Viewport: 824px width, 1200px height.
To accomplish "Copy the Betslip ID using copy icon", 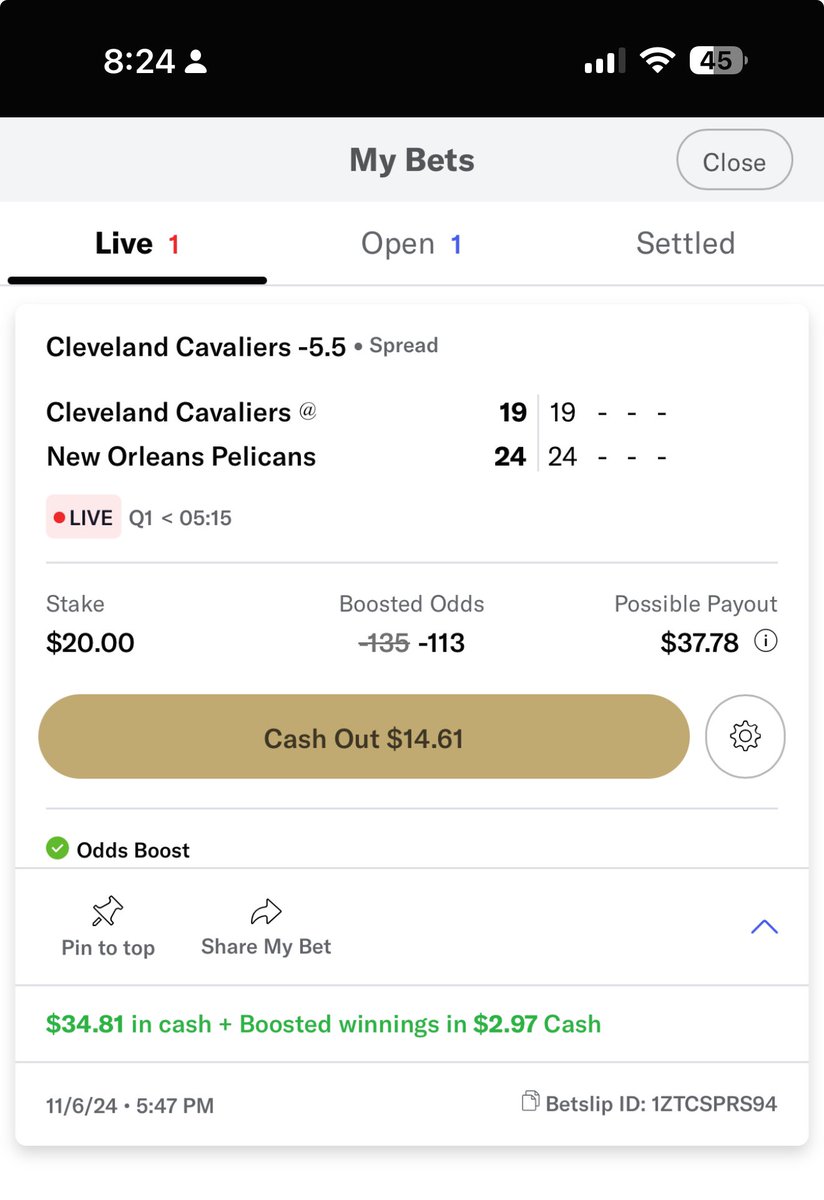I will coord(532,1103).
